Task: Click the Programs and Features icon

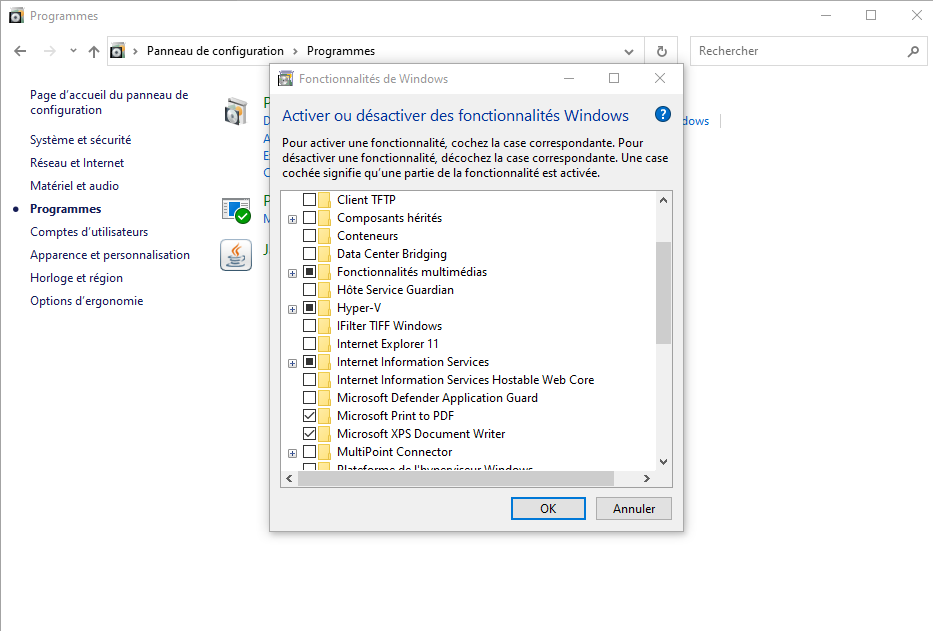Action: tap(236, 111)
